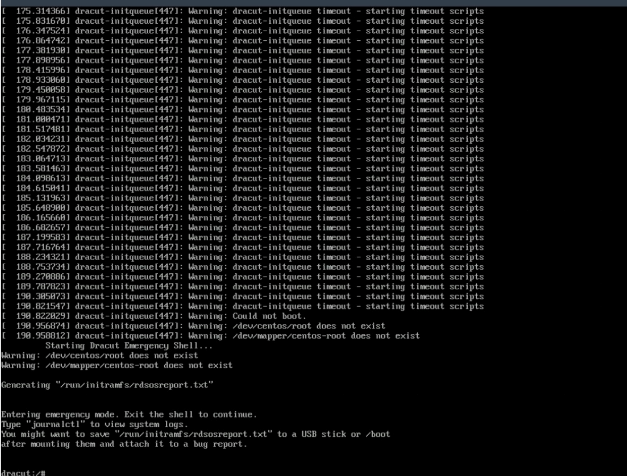
Task: Select line with timestamp 190.956874
Action: tap(193, 326)
